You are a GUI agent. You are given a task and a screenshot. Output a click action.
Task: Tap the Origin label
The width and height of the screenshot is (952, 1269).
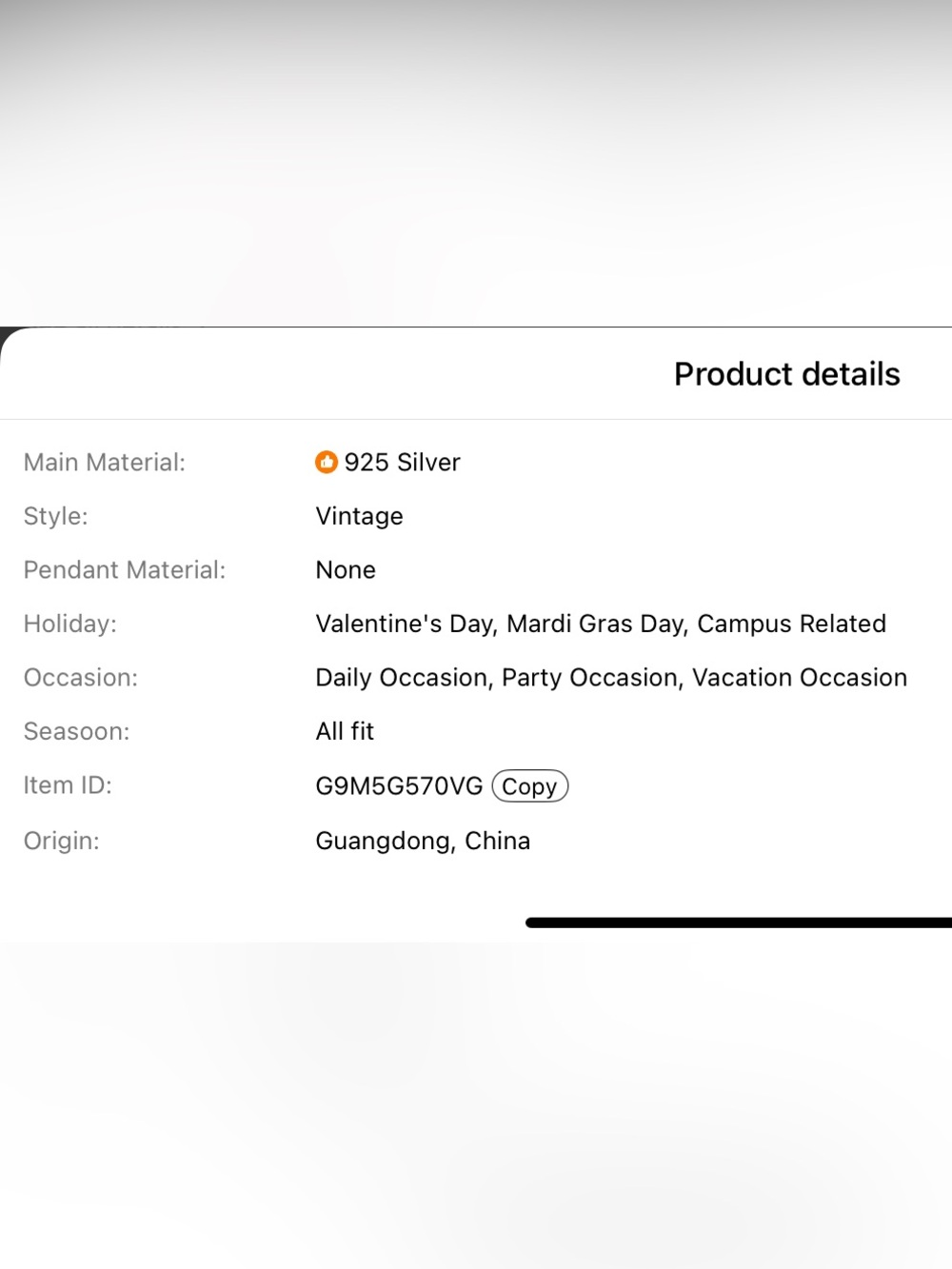click(x=62, y=841)
